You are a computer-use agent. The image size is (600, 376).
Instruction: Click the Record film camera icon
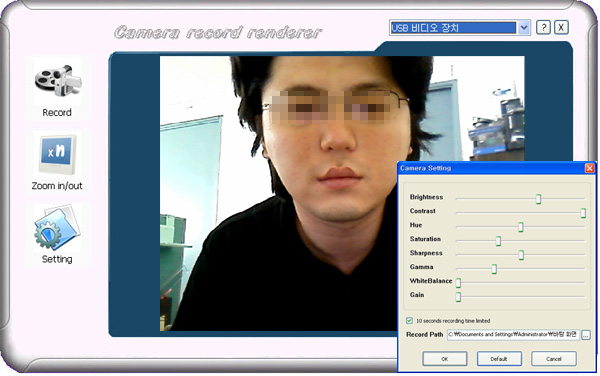point(57,81)
